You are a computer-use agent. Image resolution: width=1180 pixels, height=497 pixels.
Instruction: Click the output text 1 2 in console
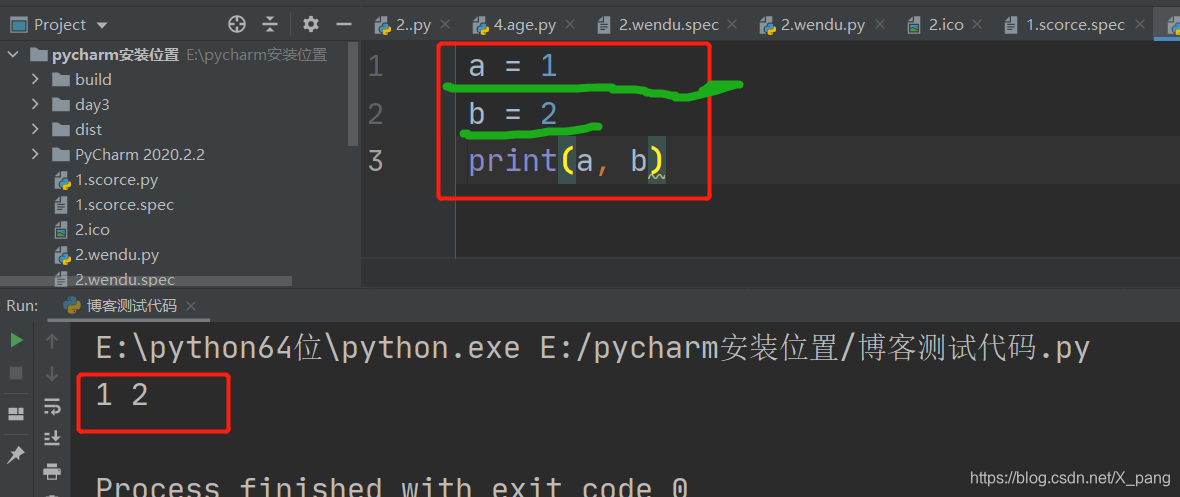click(x=122, y=395)
